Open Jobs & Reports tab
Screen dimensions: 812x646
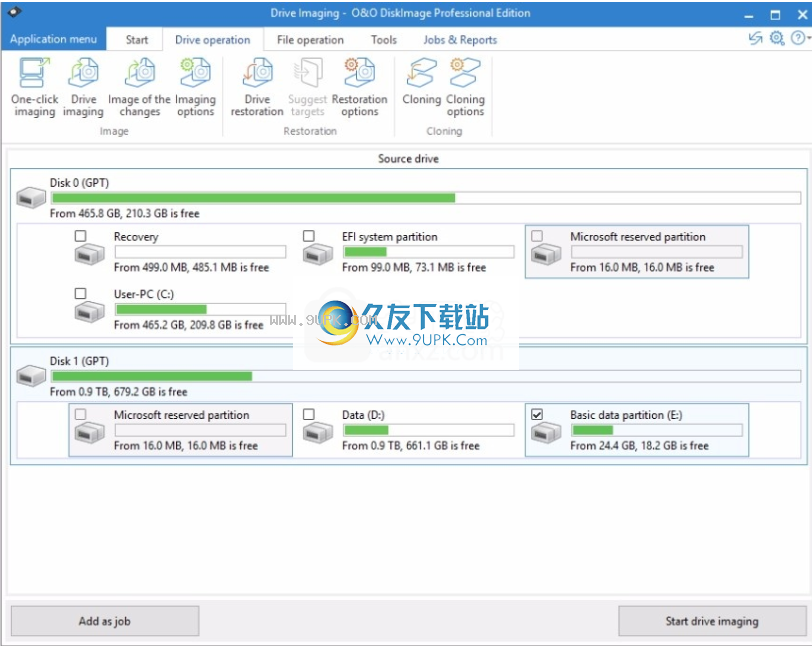click(x=460, y=40)
